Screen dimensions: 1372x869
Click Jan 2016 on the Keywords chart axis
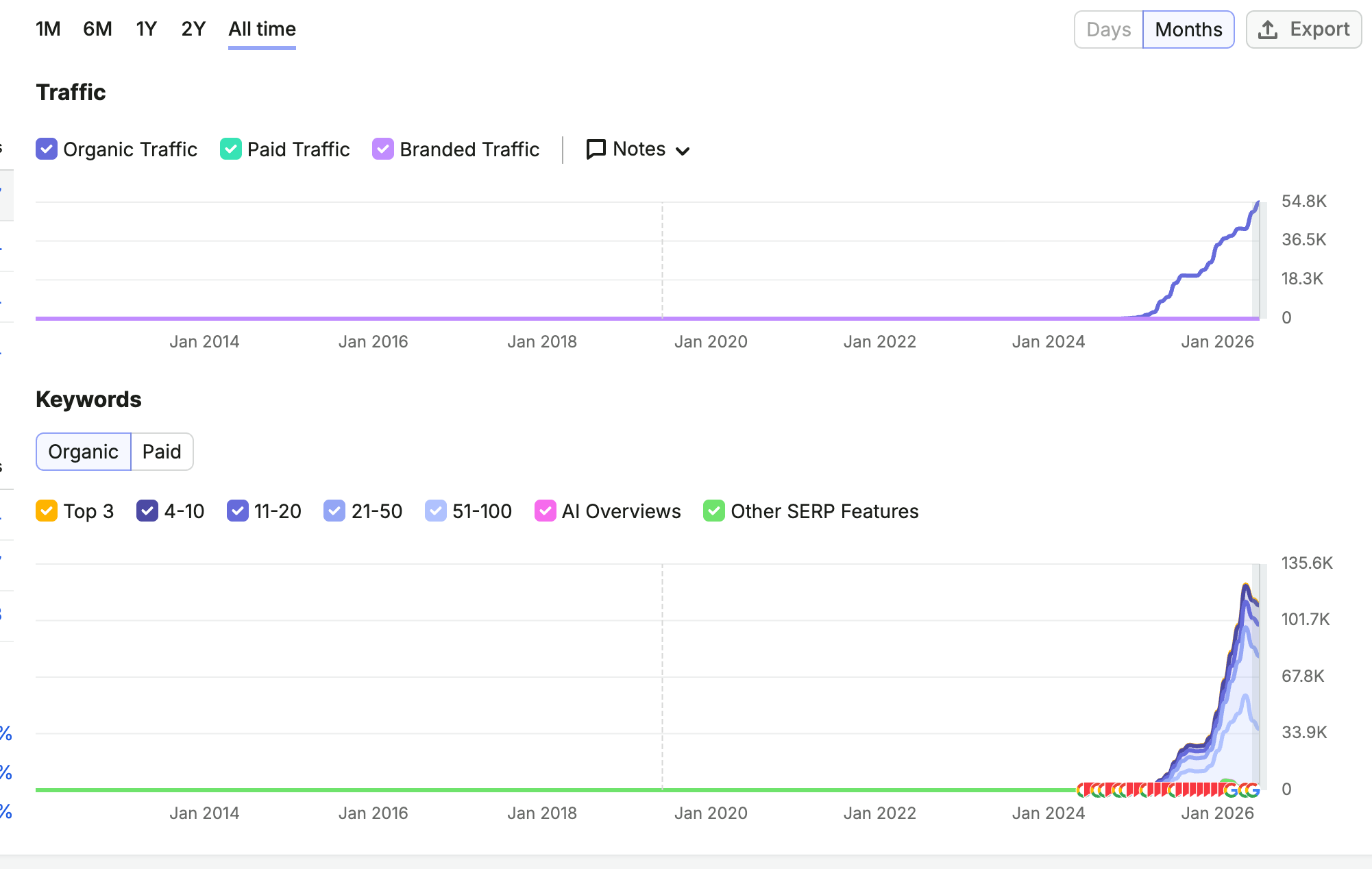tap(373, 813)
